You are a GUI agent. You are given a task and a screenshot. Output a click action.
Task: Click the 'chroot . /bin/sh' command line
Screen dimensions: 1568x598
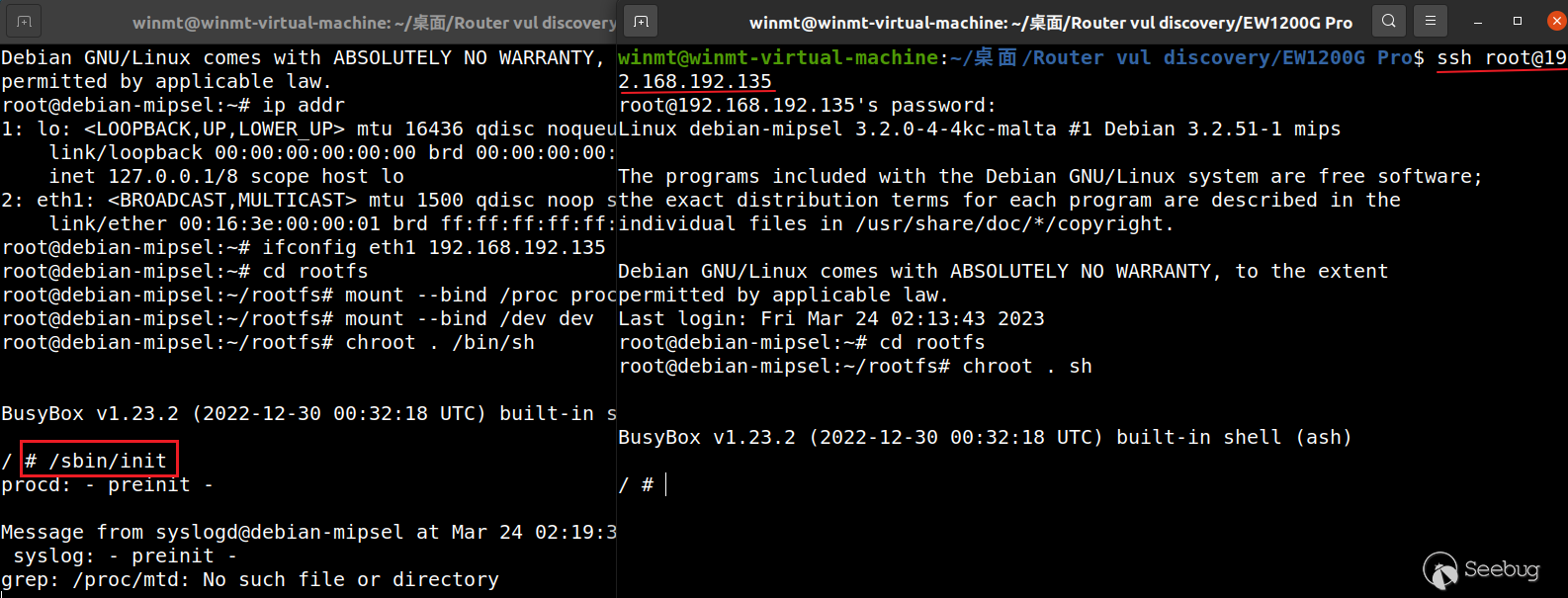pyautogui.click(x=439, y=342)
